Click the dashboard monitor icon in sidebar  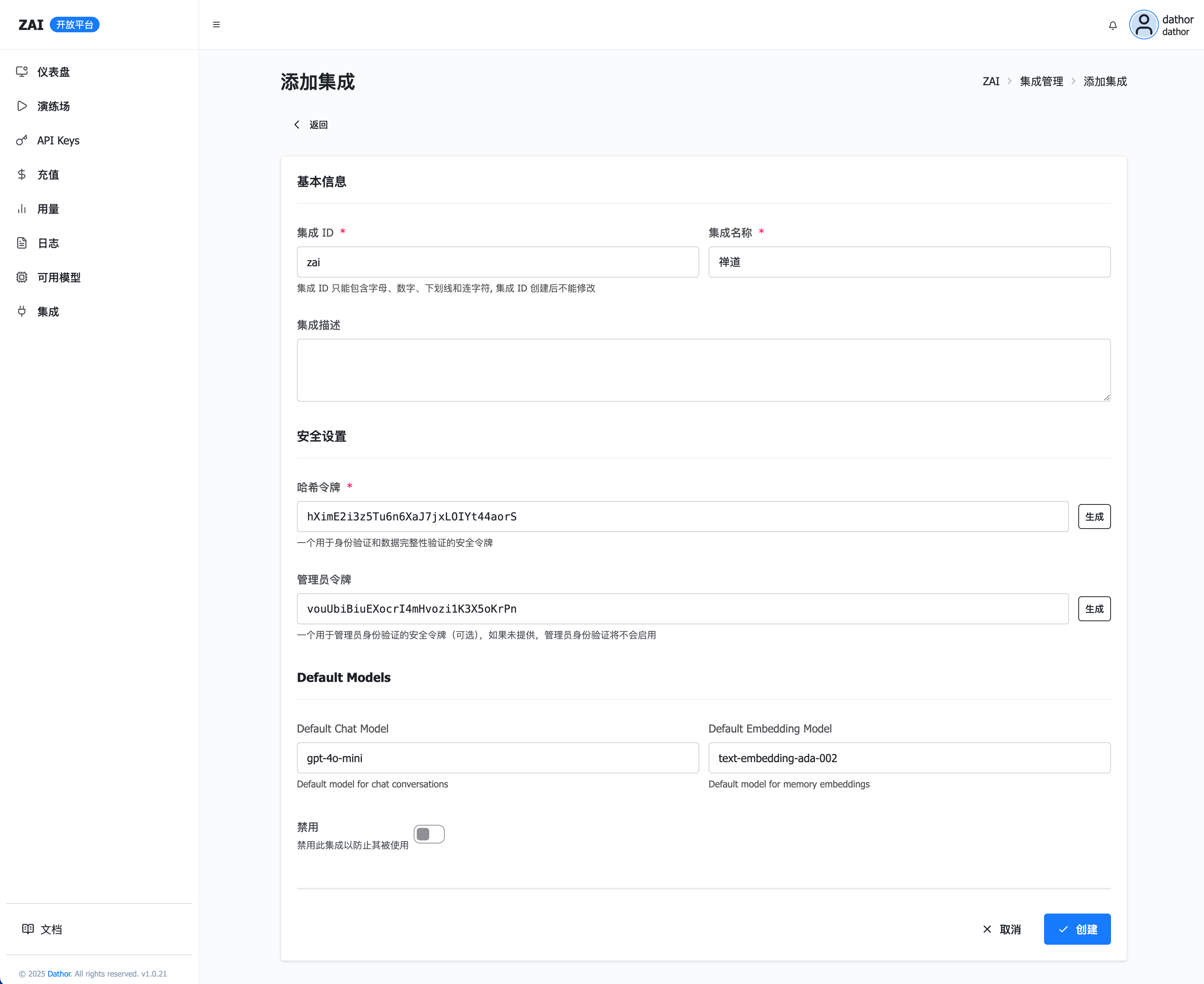coord(21,71)
